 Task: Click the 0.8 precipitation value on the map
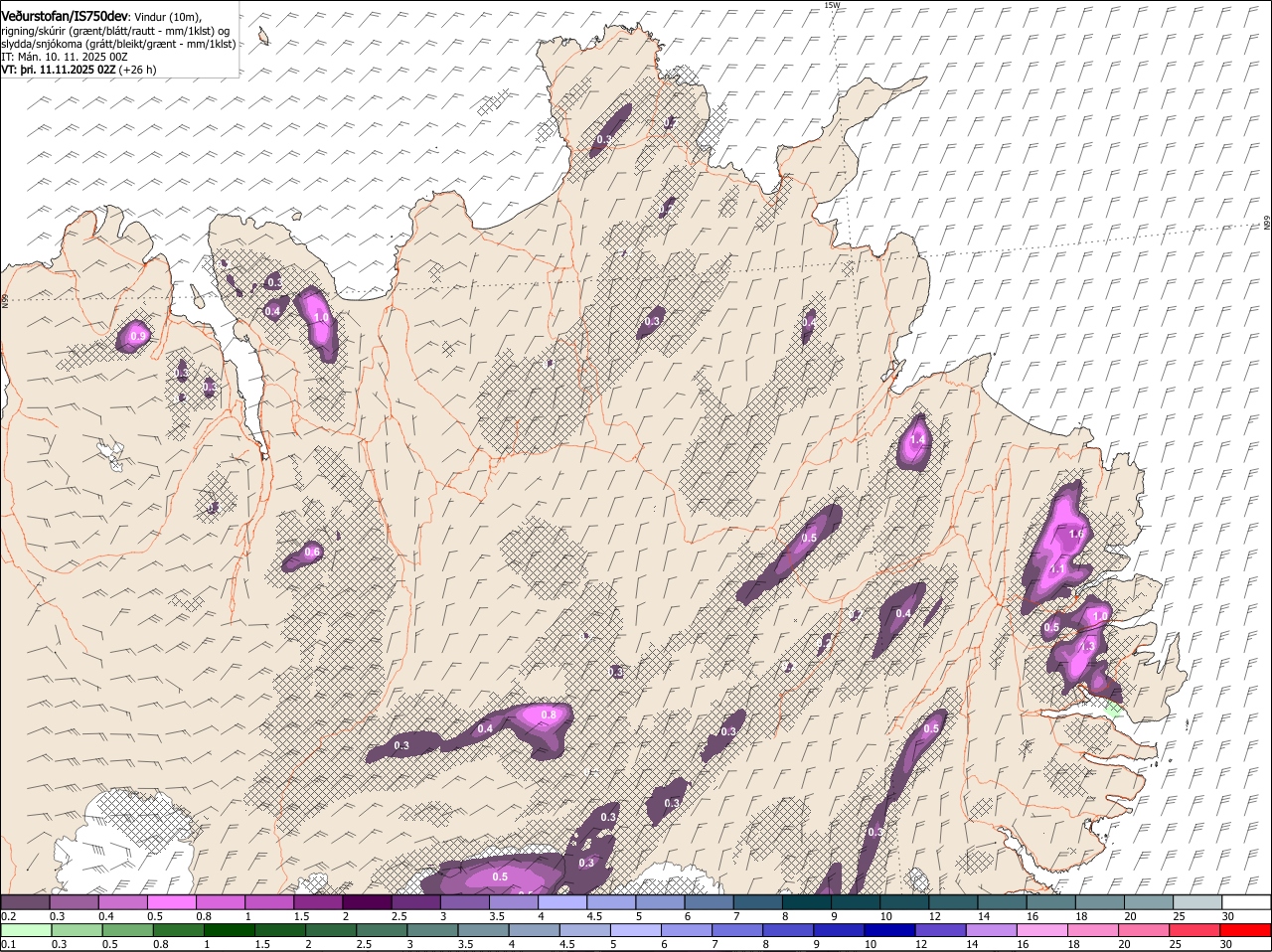pos(548,714)
